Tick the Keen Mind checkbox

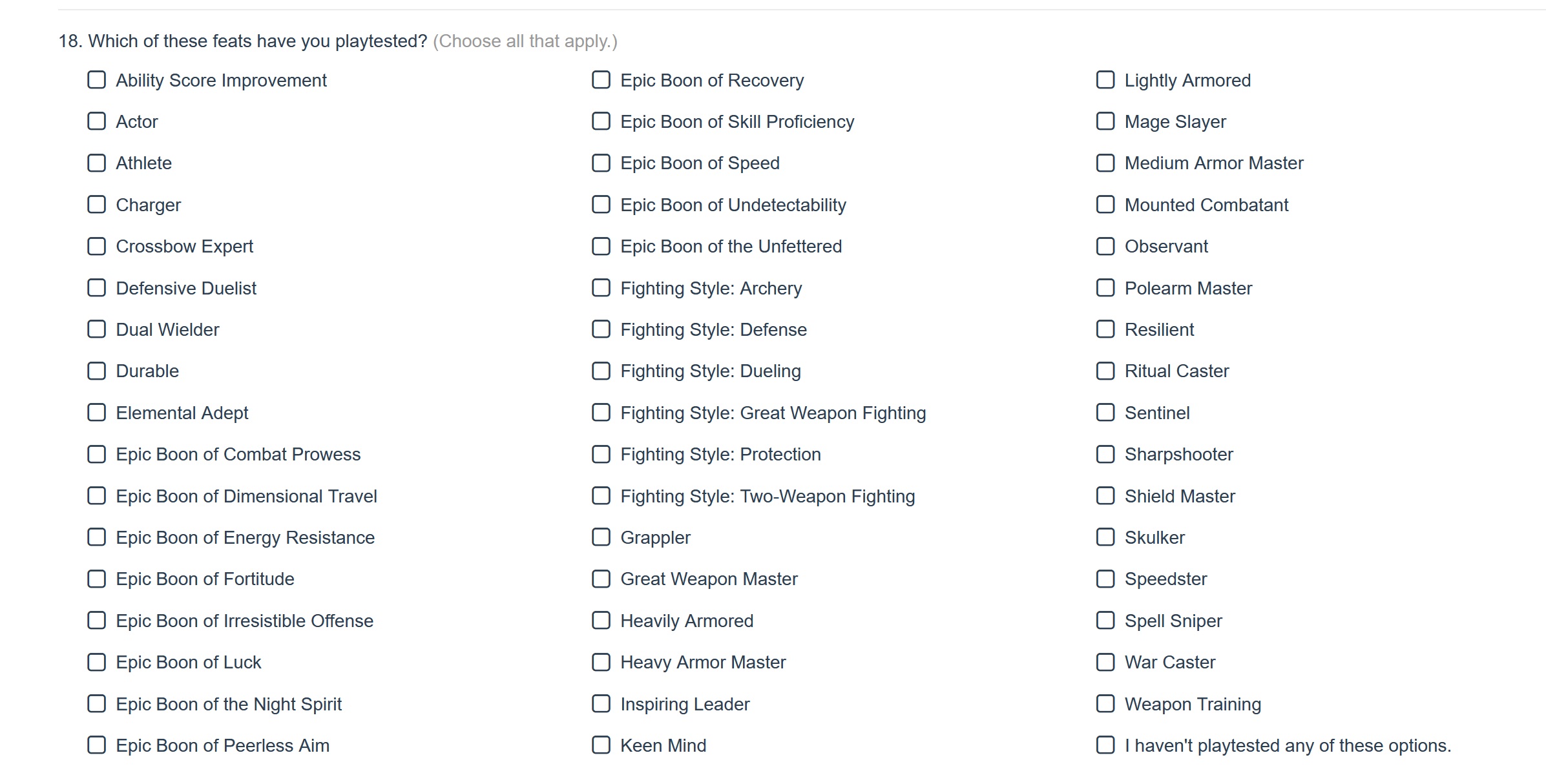601,745
